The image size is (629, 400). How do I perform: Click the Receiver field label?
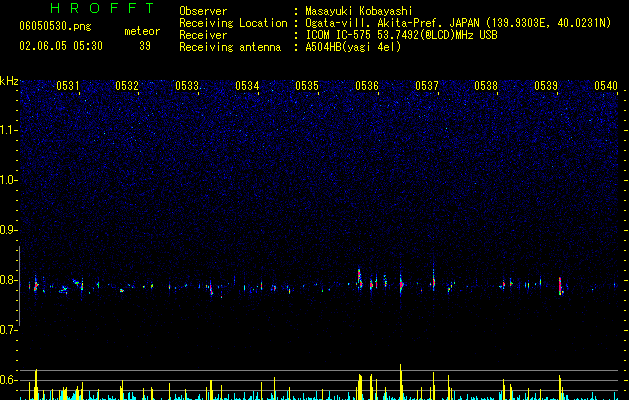click(x=203, y=35)
